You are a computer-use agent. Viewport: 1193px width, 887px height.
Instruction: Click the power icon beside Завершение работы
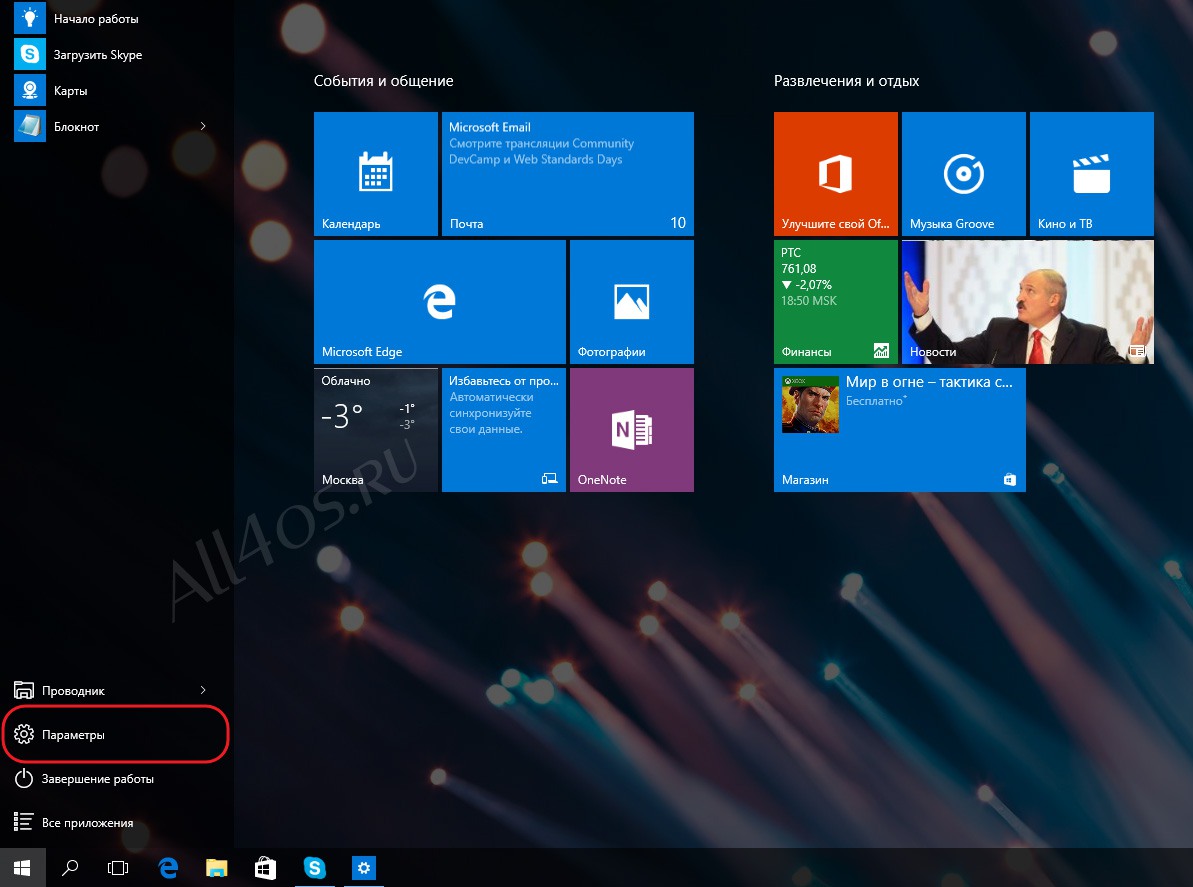[24, 778]
